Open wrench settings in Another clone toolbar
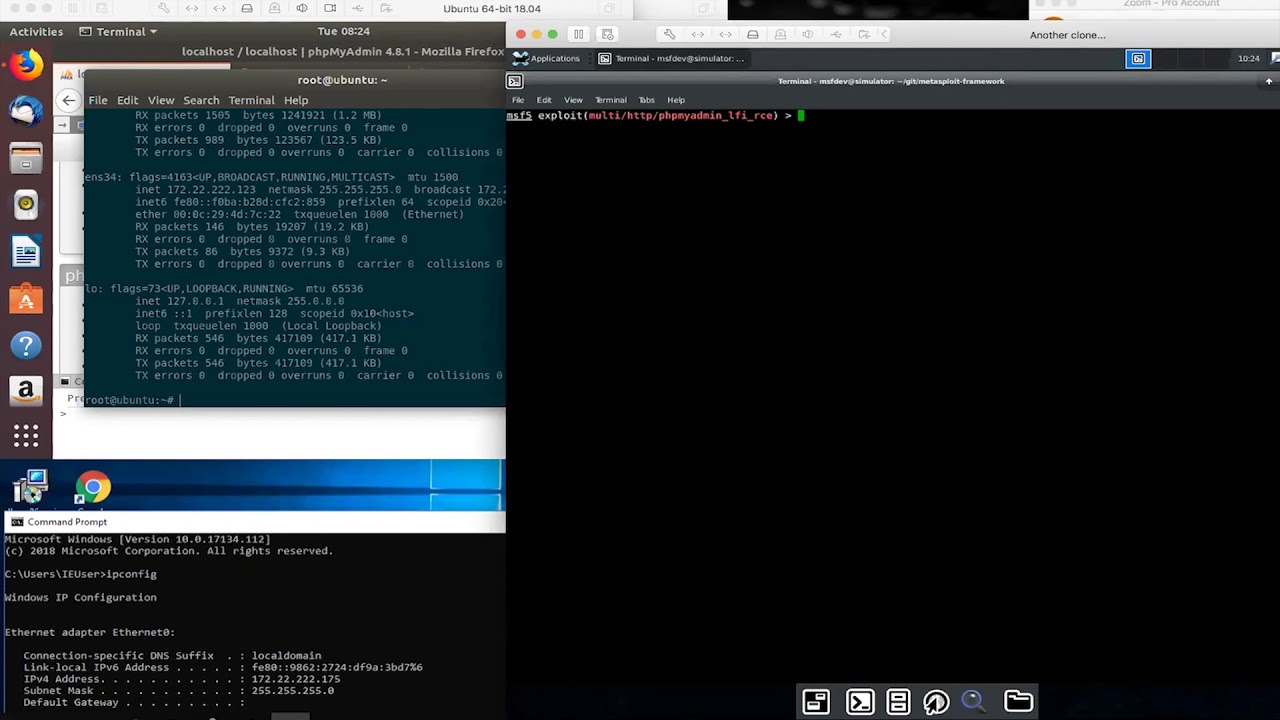 pyautogui.click(x=669, y=34)
